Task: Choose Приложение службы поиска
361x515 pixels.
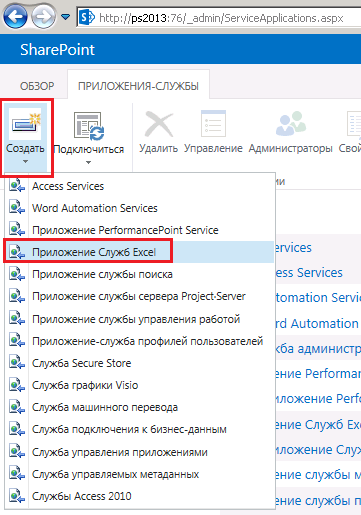Action: click(102, 274)
